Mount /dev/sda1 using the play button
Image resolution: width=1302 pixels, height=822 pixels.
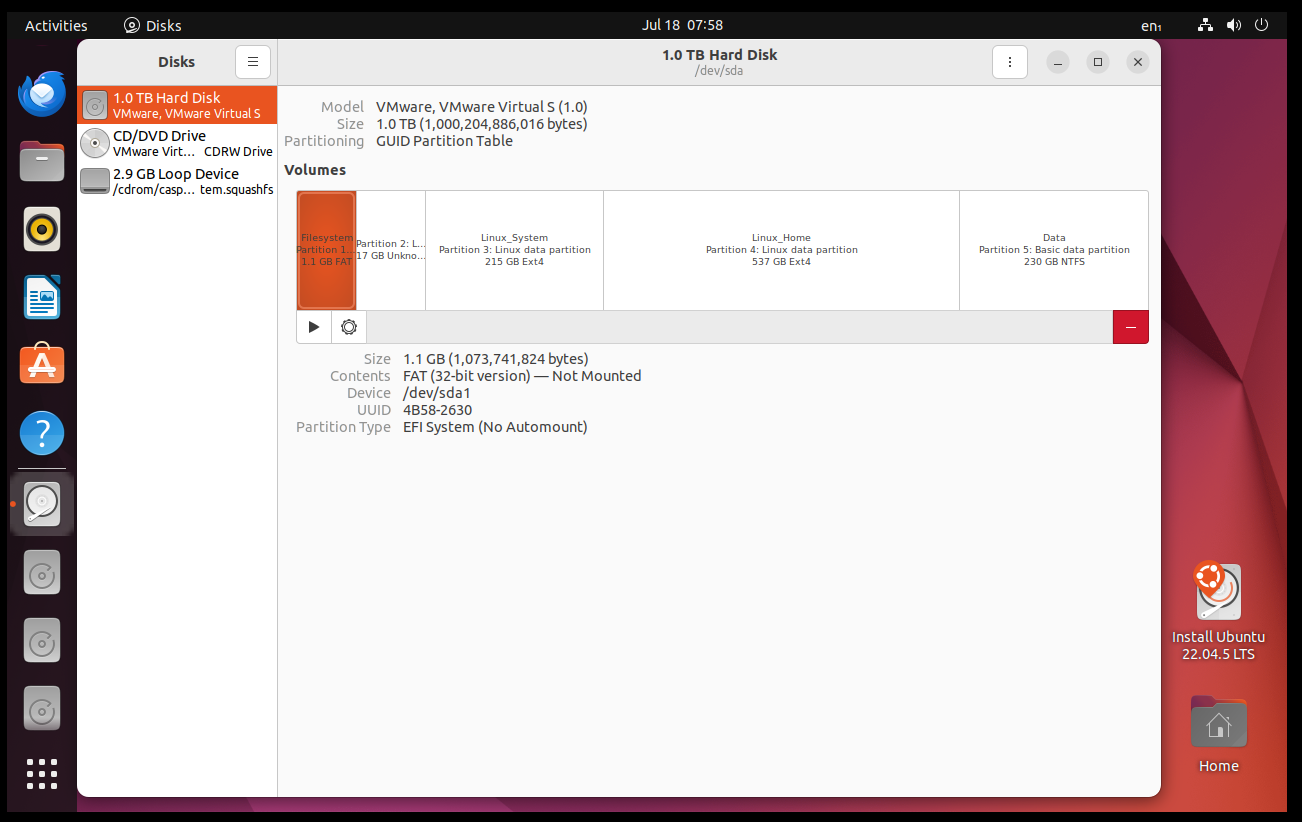[313, 326]
